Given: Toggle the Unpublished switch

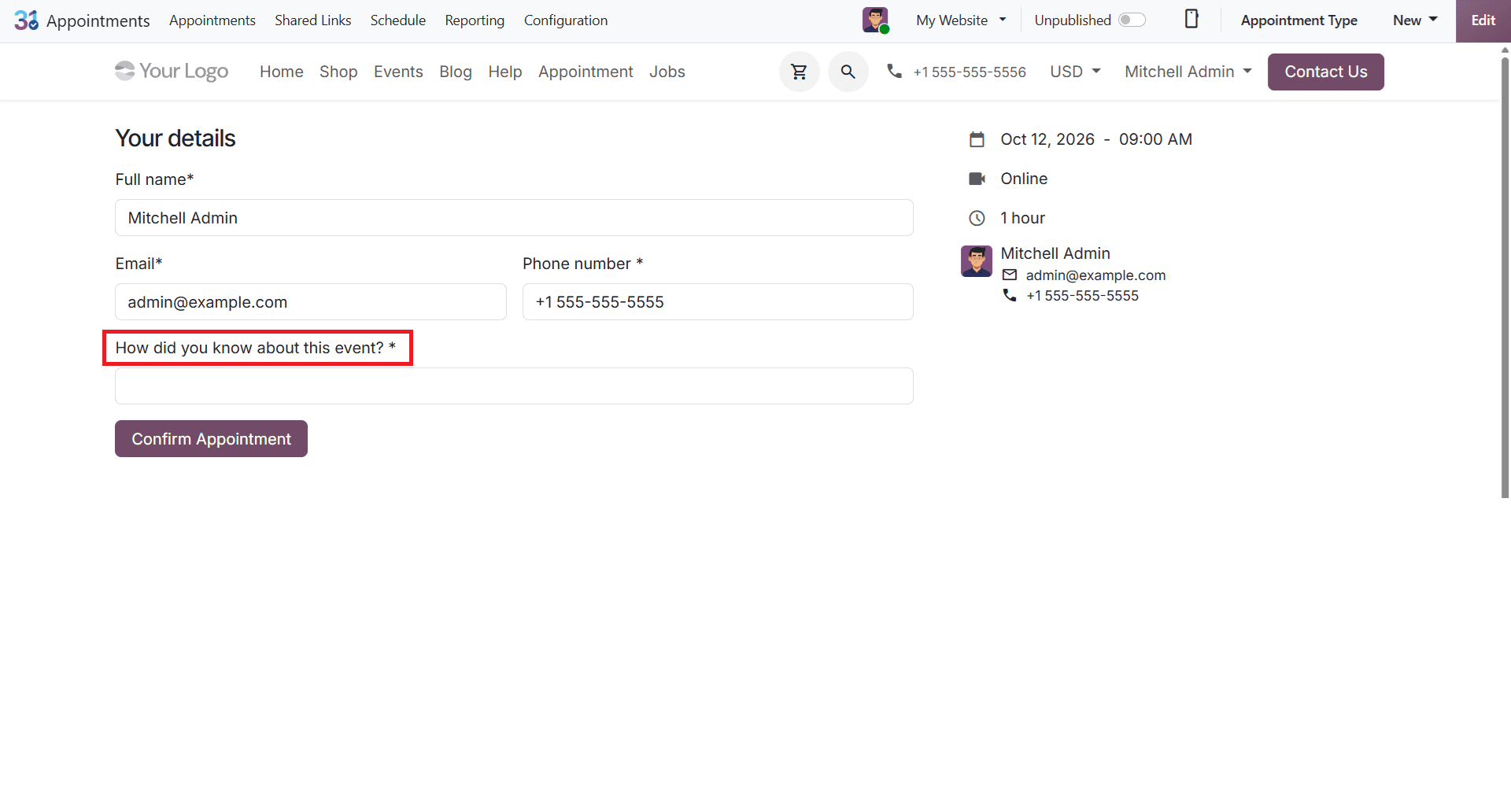Looking at the screenshot, I should click(x=1132, y=20).
